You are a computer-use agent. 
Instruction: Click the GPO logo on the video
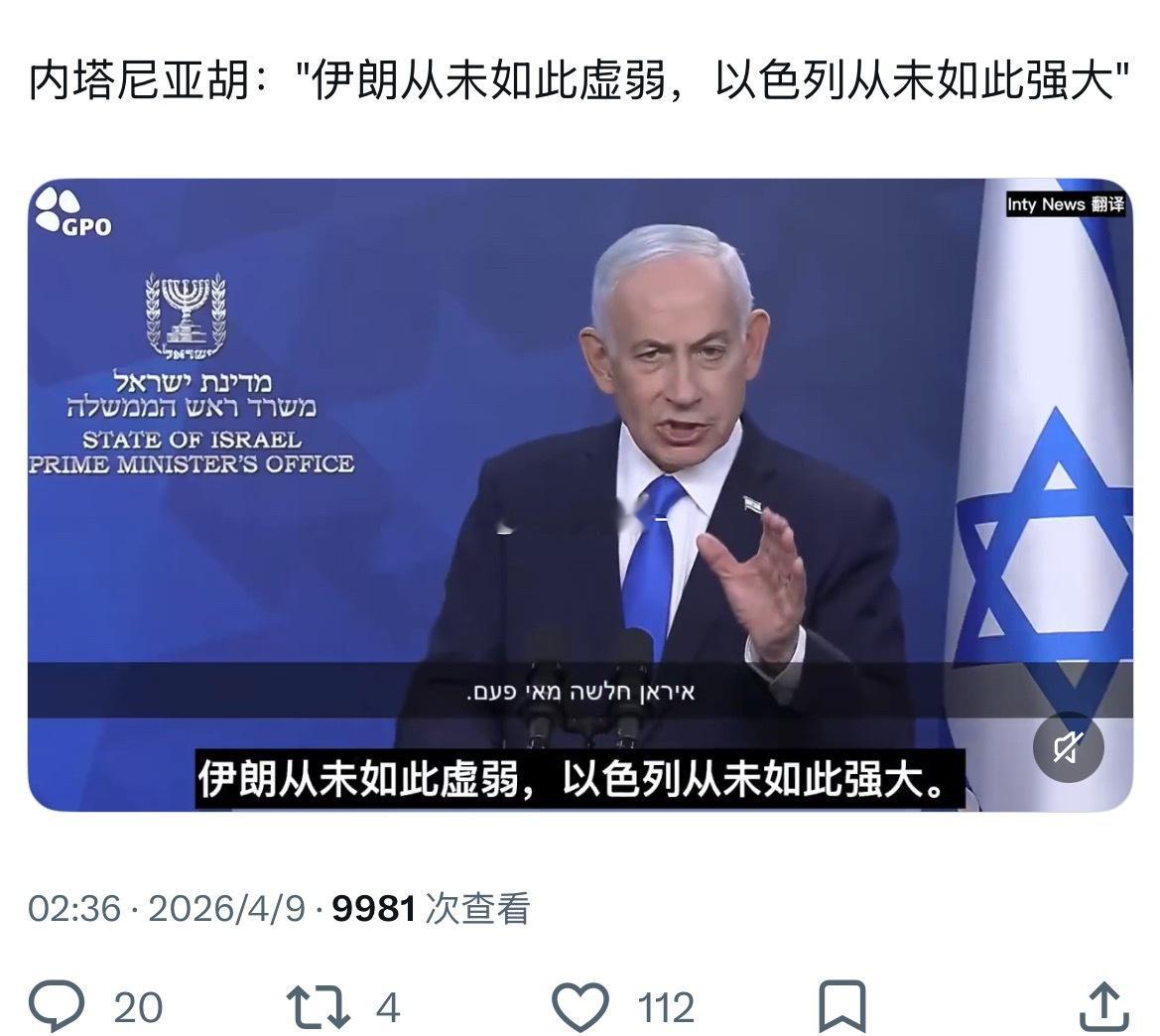click(73, 212)
